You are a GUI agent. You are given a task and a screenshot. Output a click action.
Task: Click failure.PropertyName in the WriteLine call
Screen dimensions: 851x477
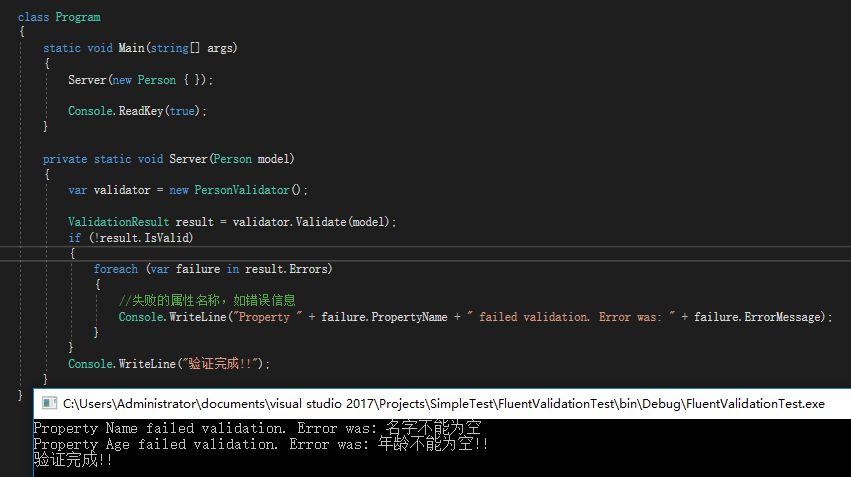tap(384, 317)
